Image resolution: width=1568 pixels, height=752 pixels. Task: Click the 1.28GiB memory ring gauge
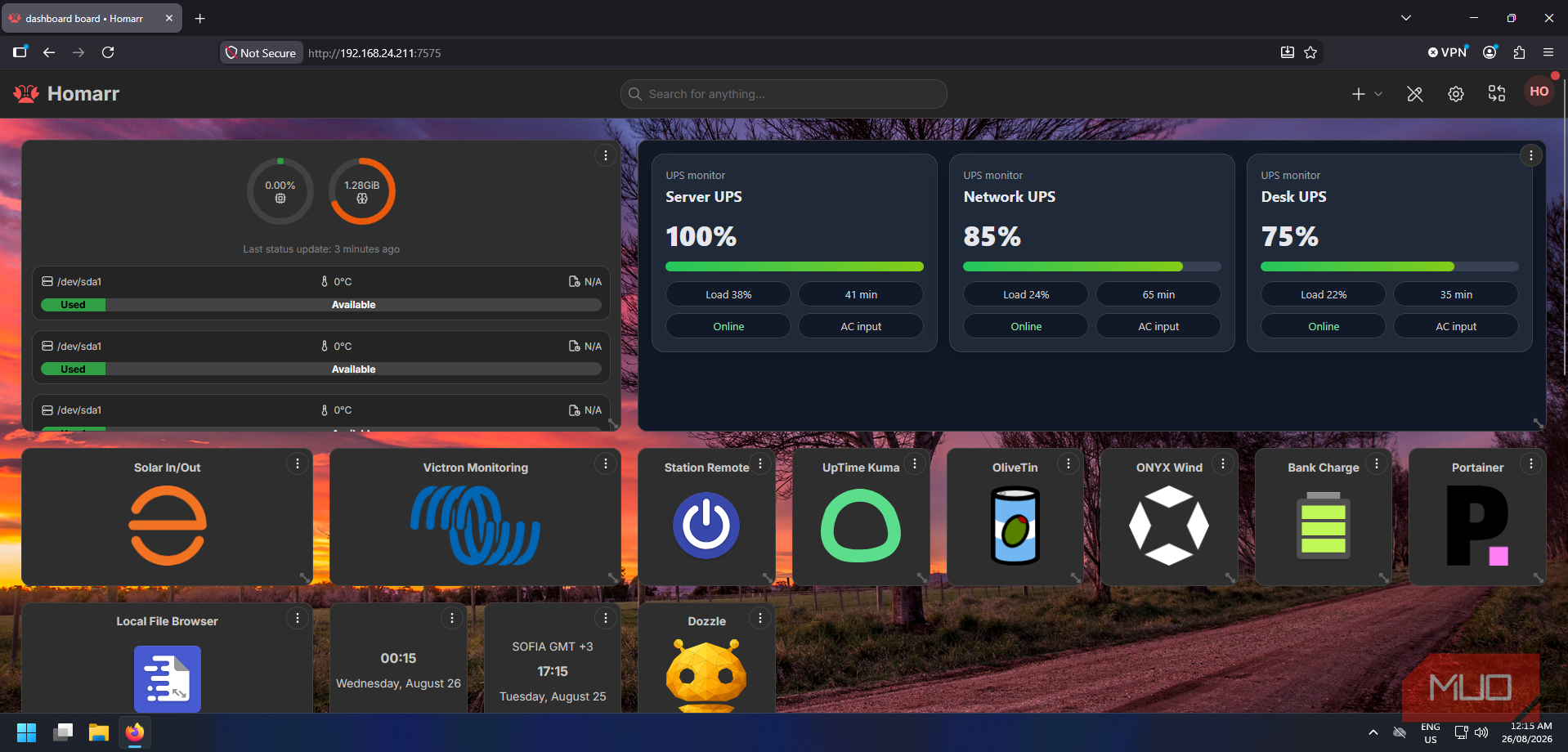point(362,191)
